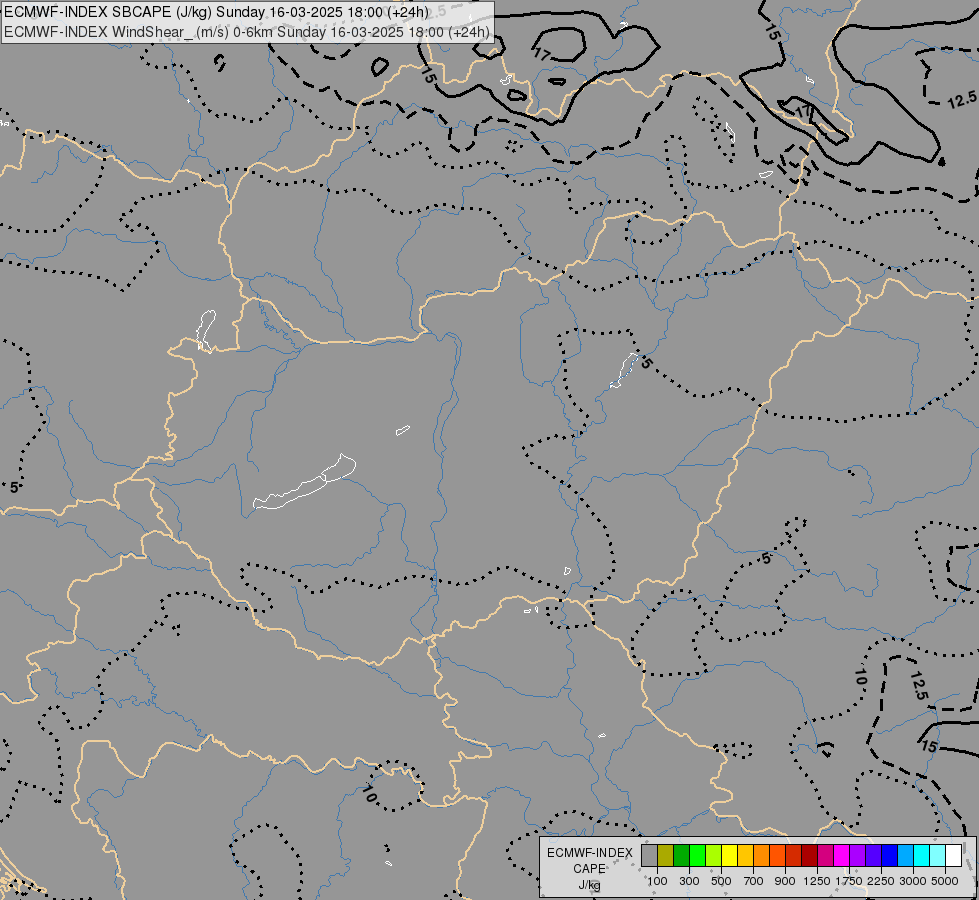Click the WindShear 0-6km title line
Viewport: 979px width, 900px height.
click(247, 32)
